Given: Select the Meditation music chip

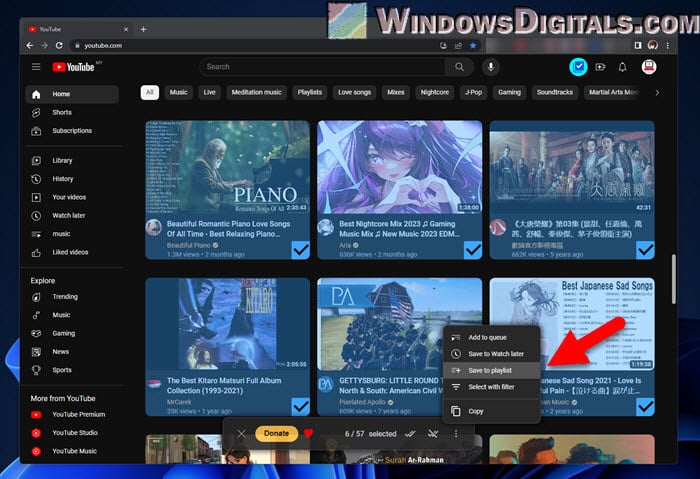Looking at the screenshot, I should 256,92.
